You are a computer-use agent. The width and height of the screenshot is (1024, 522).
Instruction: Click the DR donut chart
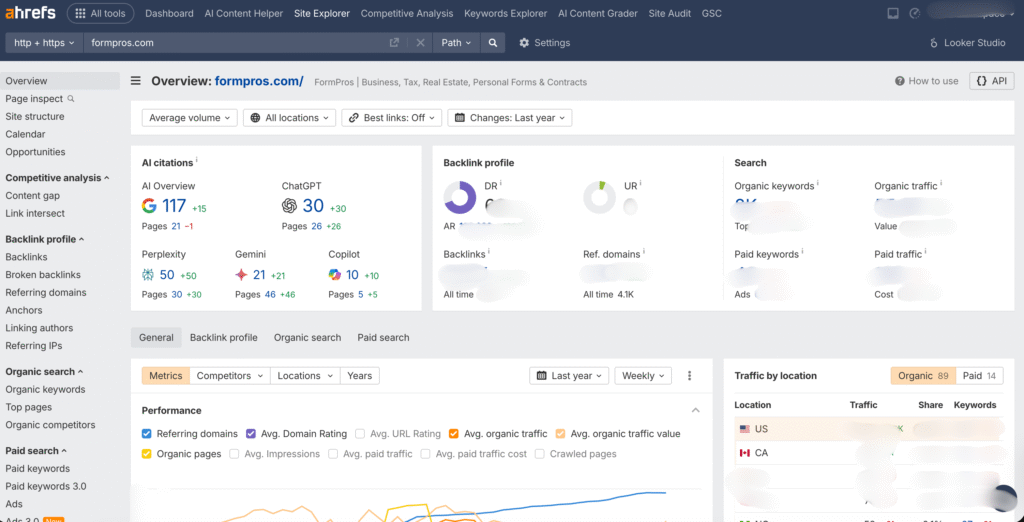(460, 198)
